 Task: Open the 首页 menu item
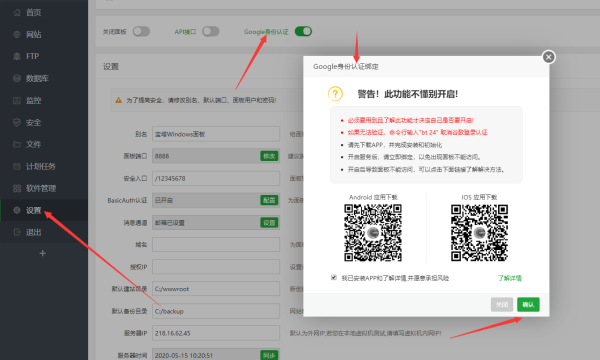34,13
